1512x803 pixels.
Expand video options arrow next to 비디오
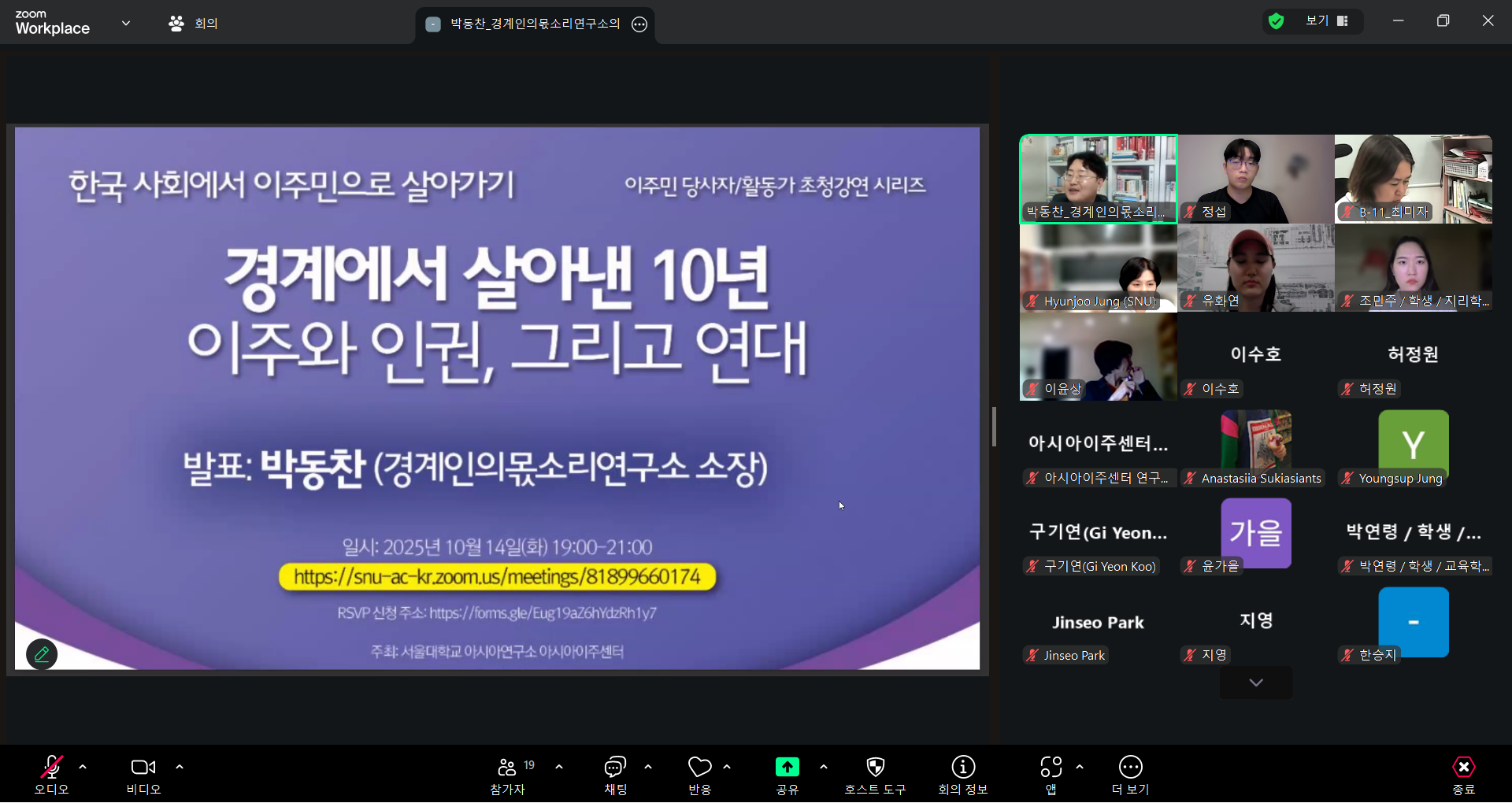[180, 767]
